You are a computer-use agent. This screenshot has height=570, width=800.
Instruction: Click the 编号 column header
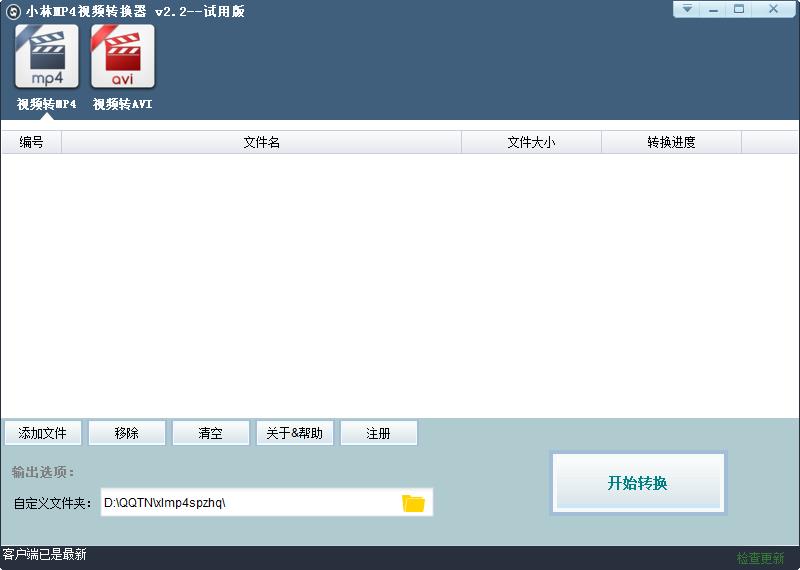coord(31,142)
